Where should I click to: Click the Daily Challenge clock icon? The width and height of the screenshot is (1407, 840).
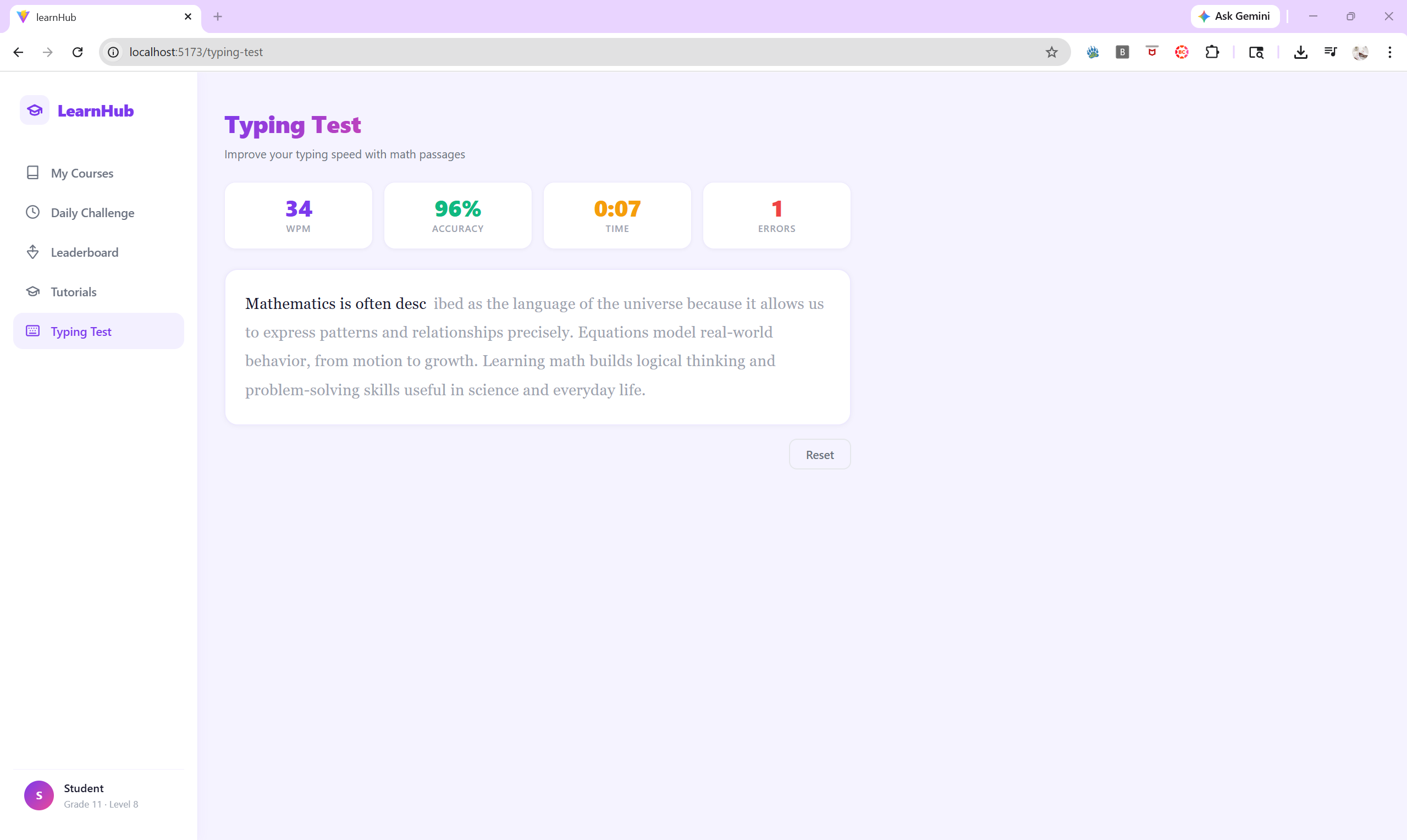click(x=33, y=212)
